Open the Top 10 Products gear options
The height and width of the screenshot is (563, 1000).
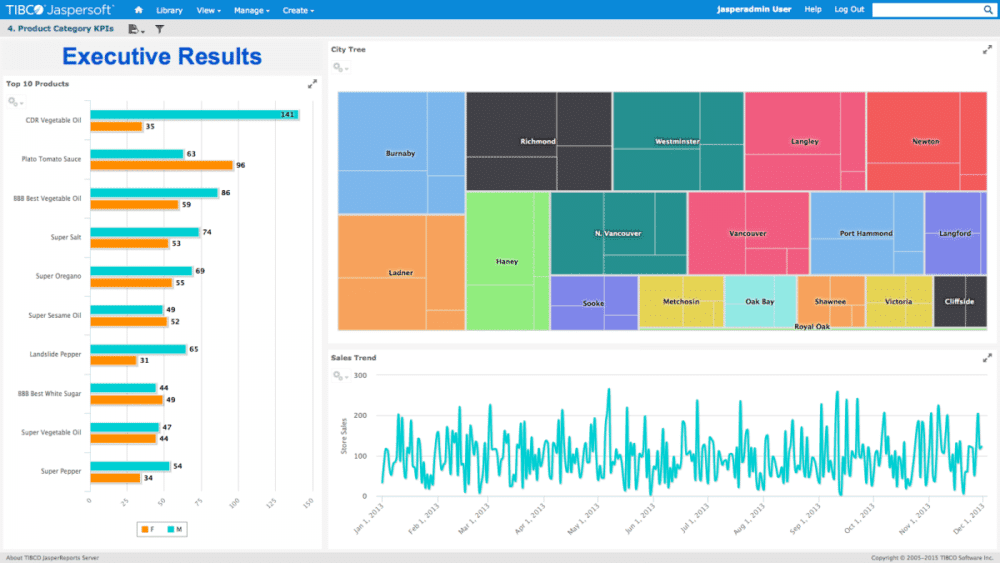tap(14, 102)
